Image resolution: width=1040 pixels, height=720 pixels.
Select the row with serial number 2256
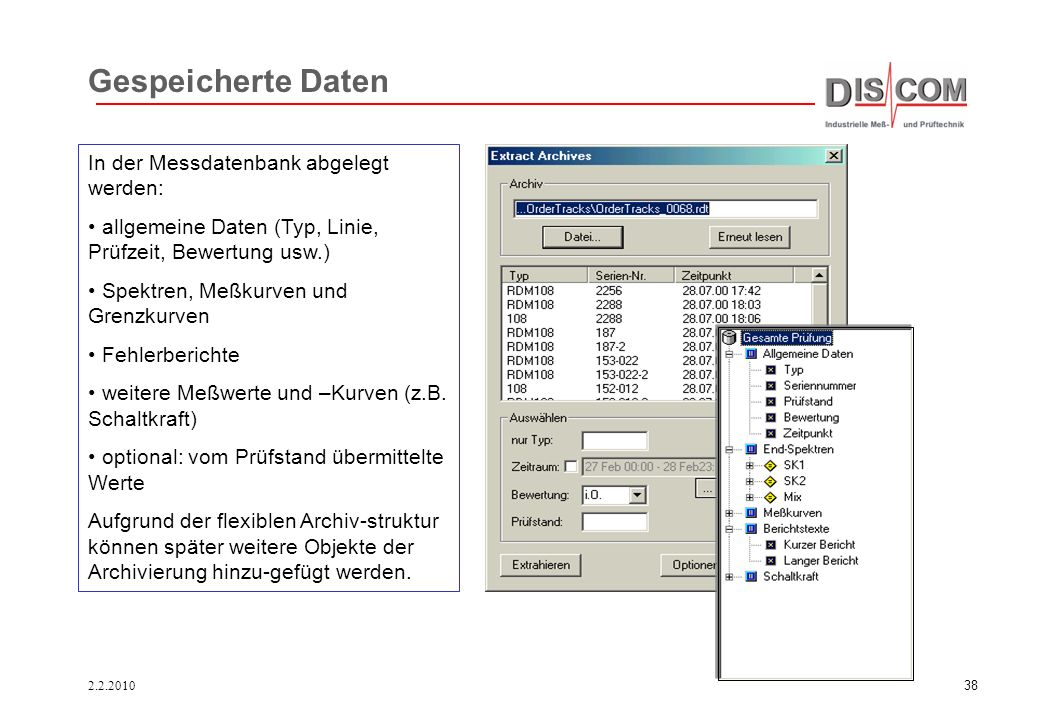pyautogui.click(x=657, y=290)
